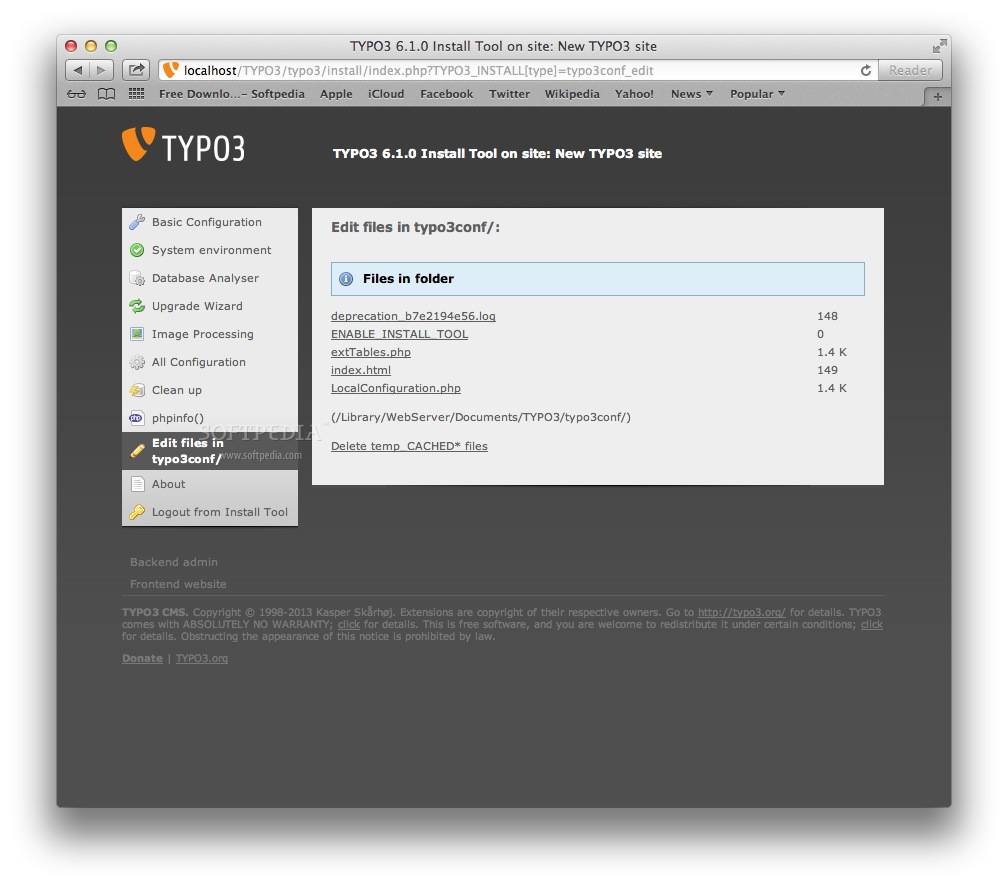1008x886 pixels.
Task: Click the browser Forward arrow
Action: [x=102, y=70]
